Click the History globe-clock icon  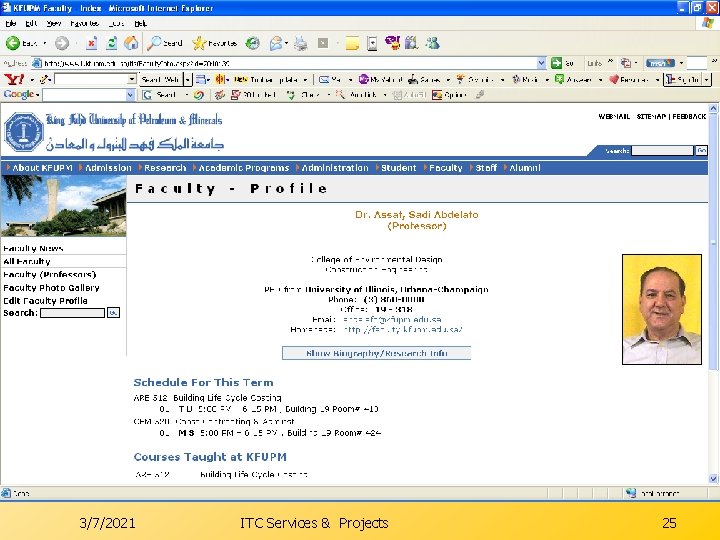point(252,43)
